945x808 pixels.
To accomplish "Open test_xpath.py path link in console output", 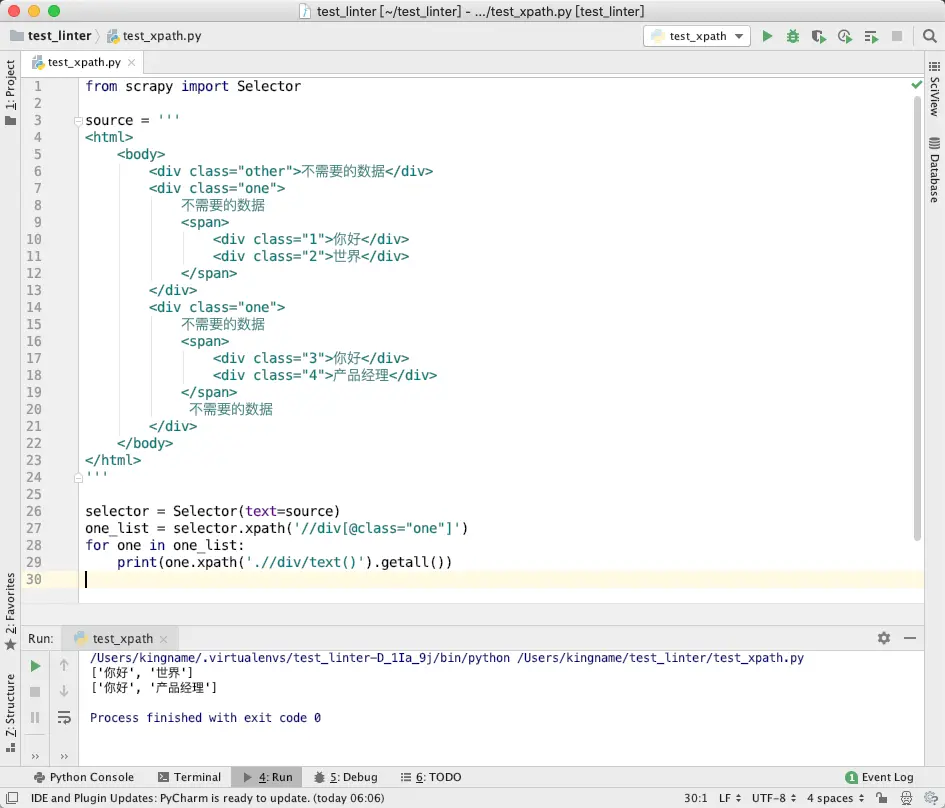I will click(661, 658).
